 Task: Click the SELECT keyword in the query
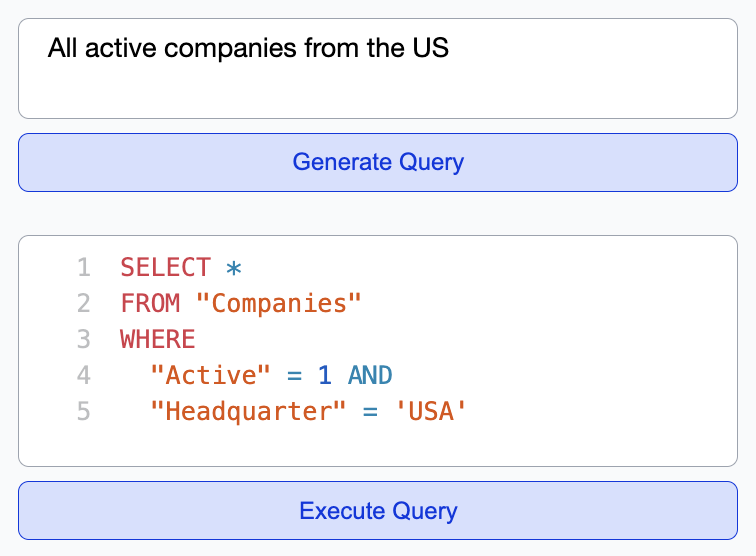165,267
